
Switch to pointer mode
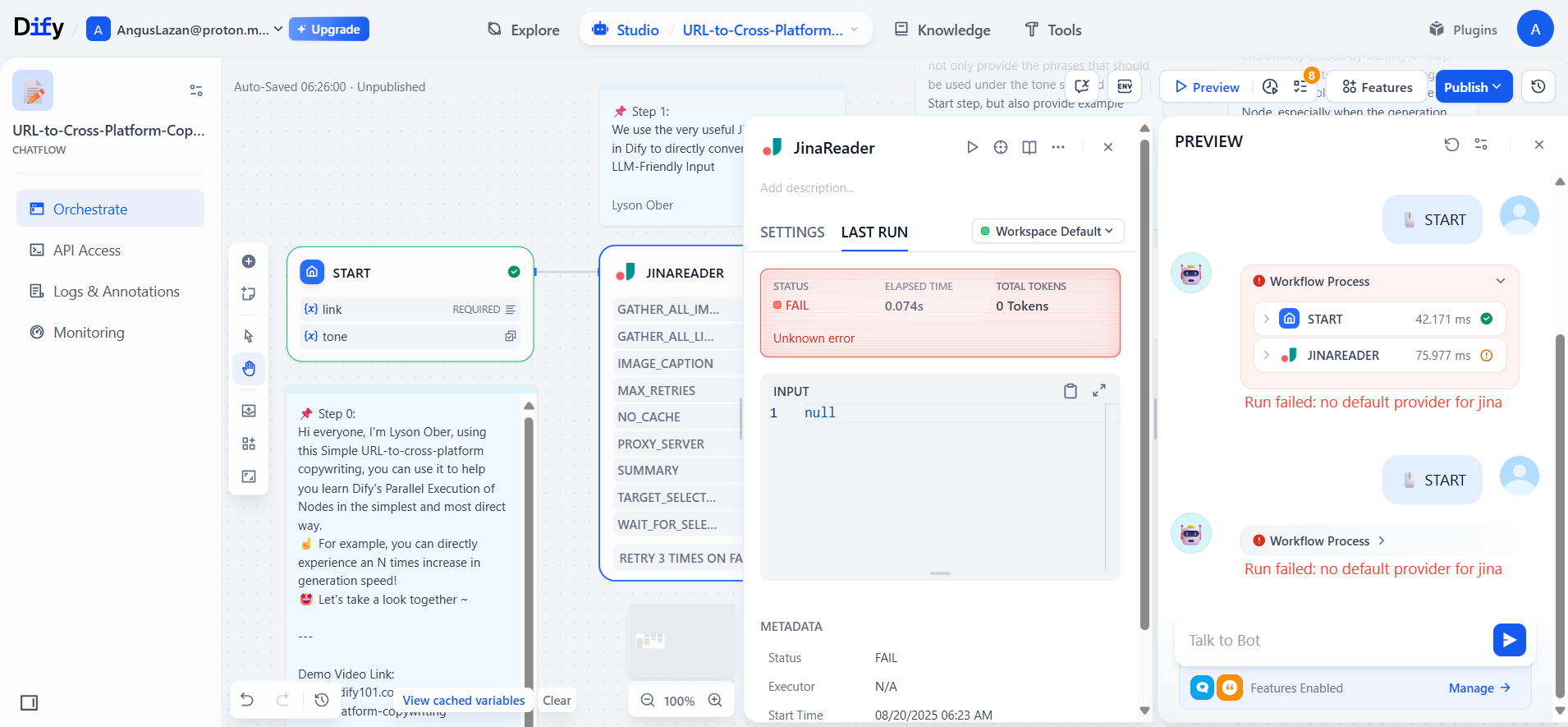pyautogui.click(x=249, y=336)
